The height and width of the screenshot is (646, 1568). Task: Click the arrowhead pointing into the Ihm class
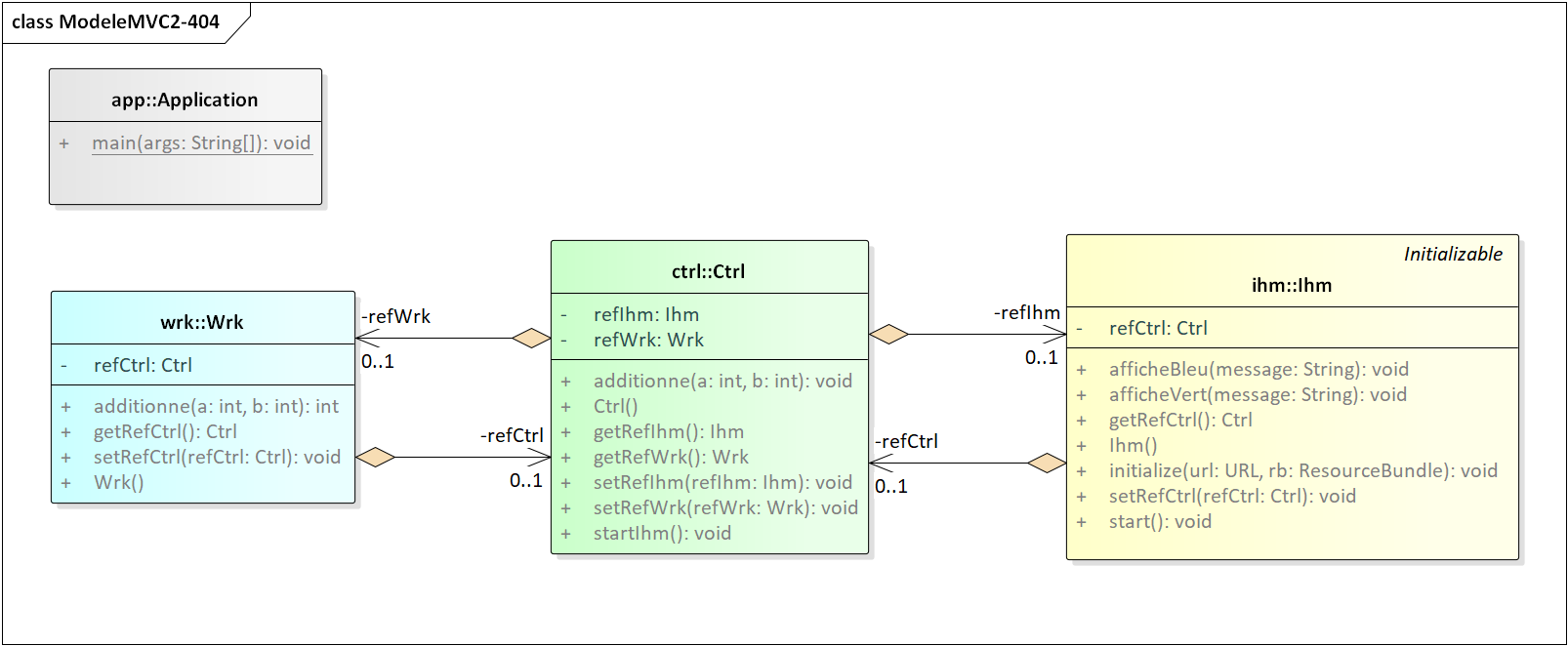click(x=1056, y=335)
